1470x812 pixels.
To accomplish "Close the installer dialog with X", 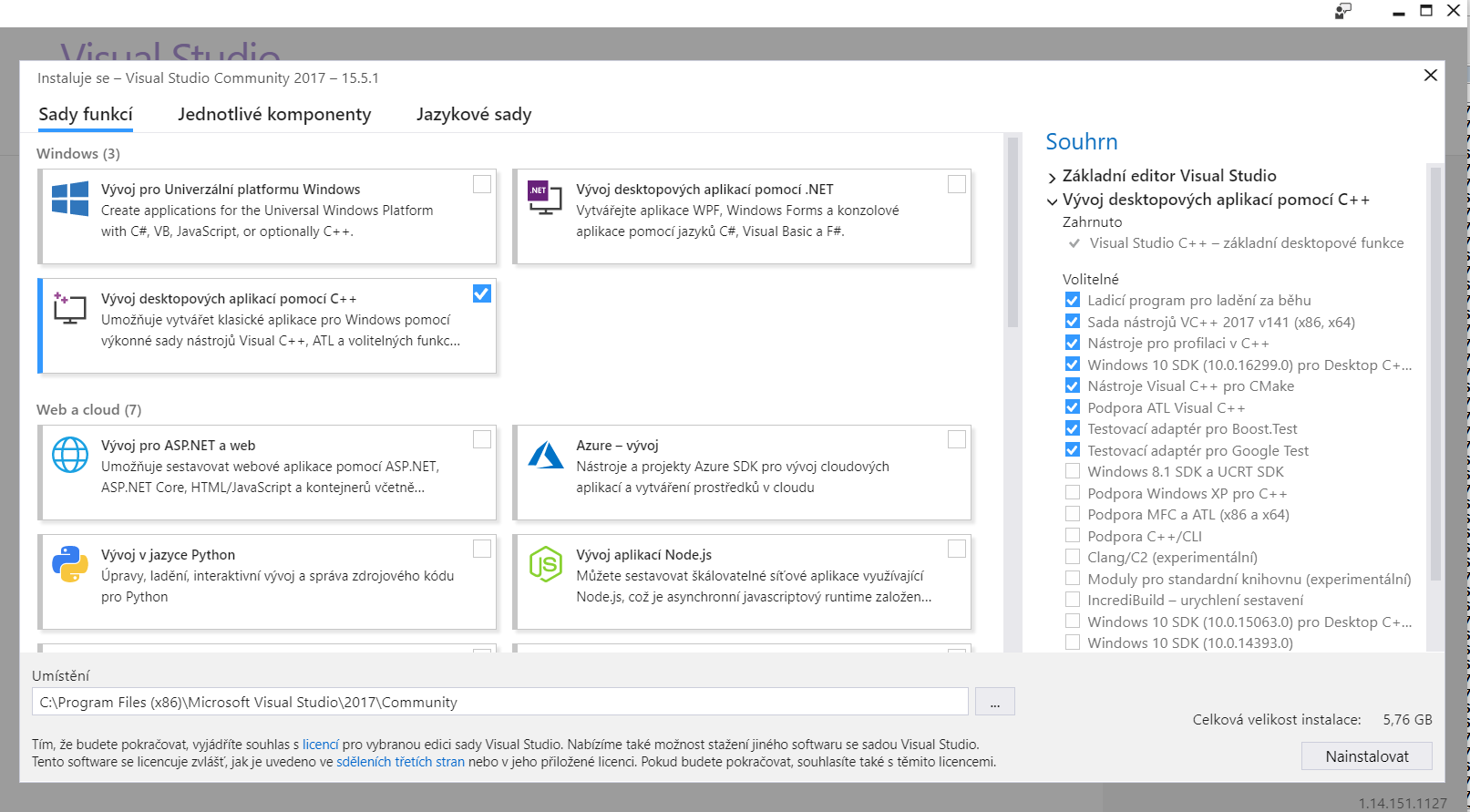I will click(1431, 76).
